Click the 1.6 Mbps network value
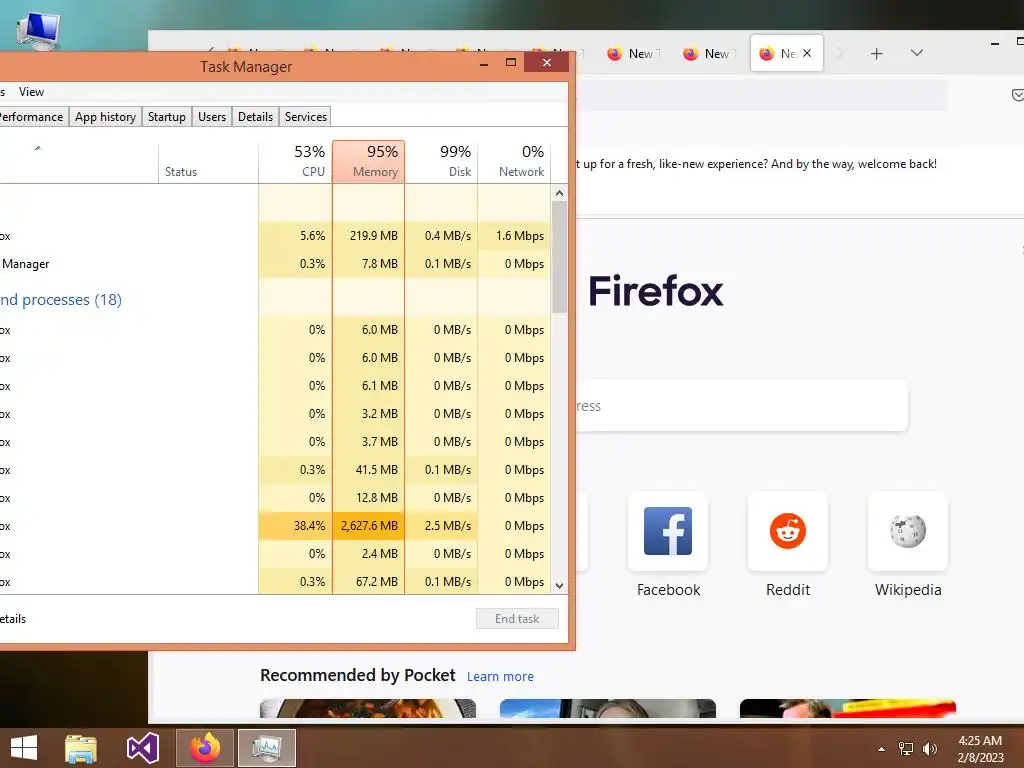 click(519, 236)
